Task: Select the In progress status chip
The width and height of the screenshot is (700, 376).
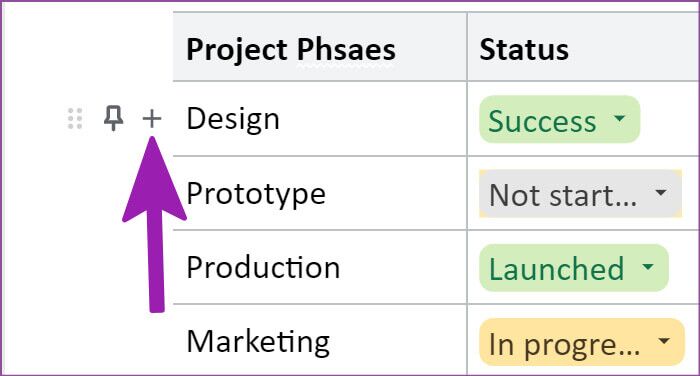Action: 582,342
